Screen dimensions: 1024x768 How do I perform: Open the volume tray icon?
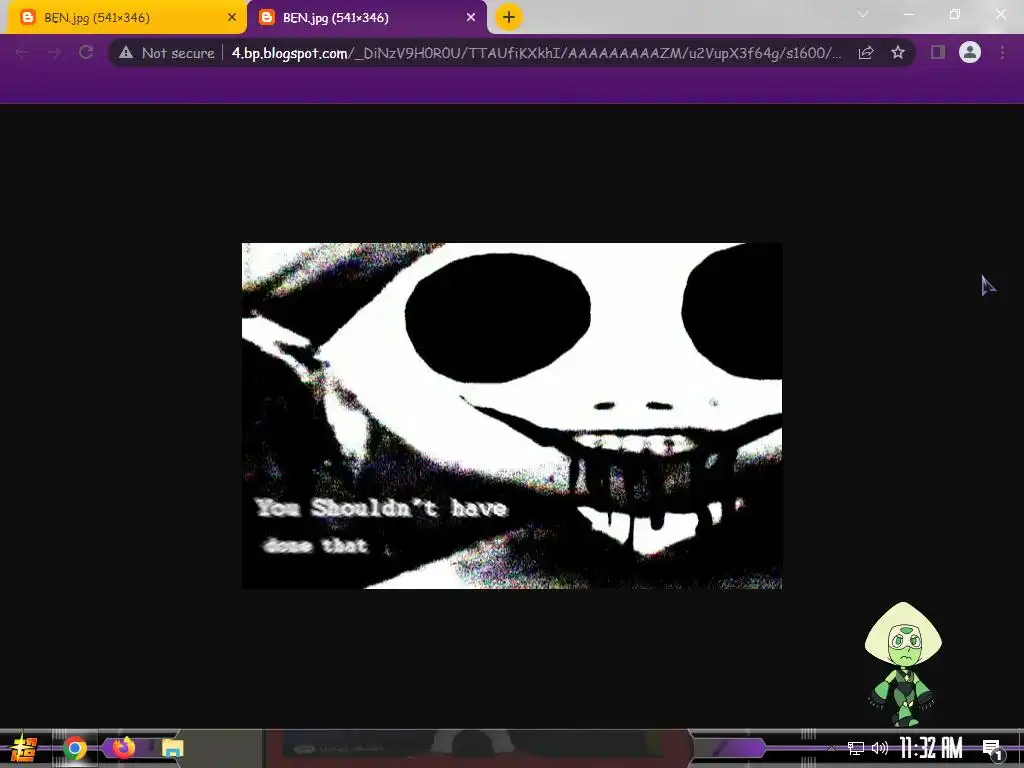tap(880, 748)
